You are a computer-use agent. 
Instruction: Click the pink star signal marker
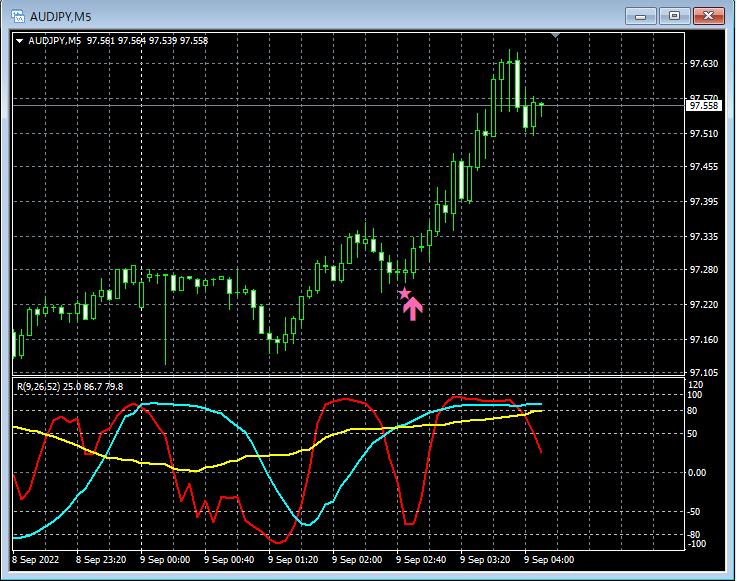(x=404, y=293)
